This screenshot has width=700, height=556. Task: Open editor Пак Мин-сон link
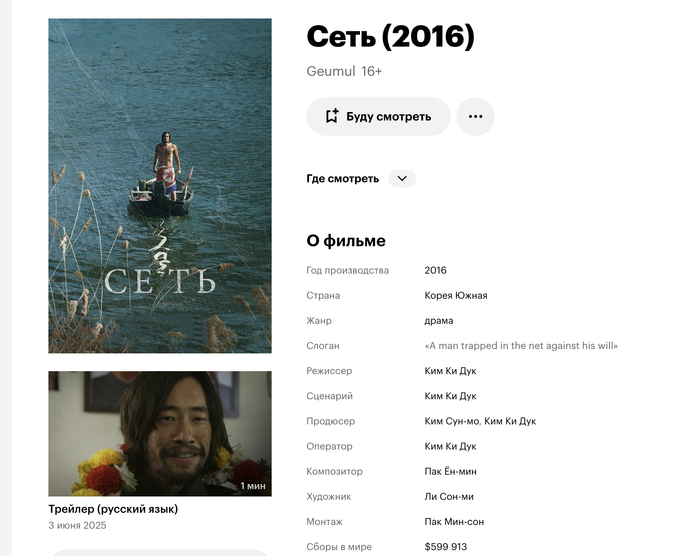point(454,522)
